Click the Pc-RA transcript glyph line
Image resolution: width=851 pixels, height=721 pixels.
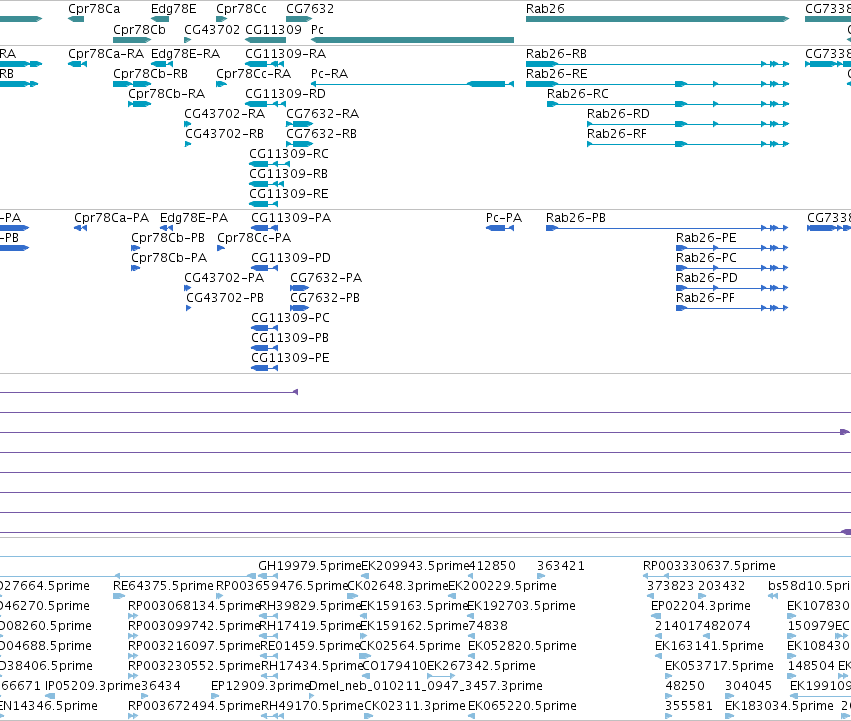(x=412, y=84)
